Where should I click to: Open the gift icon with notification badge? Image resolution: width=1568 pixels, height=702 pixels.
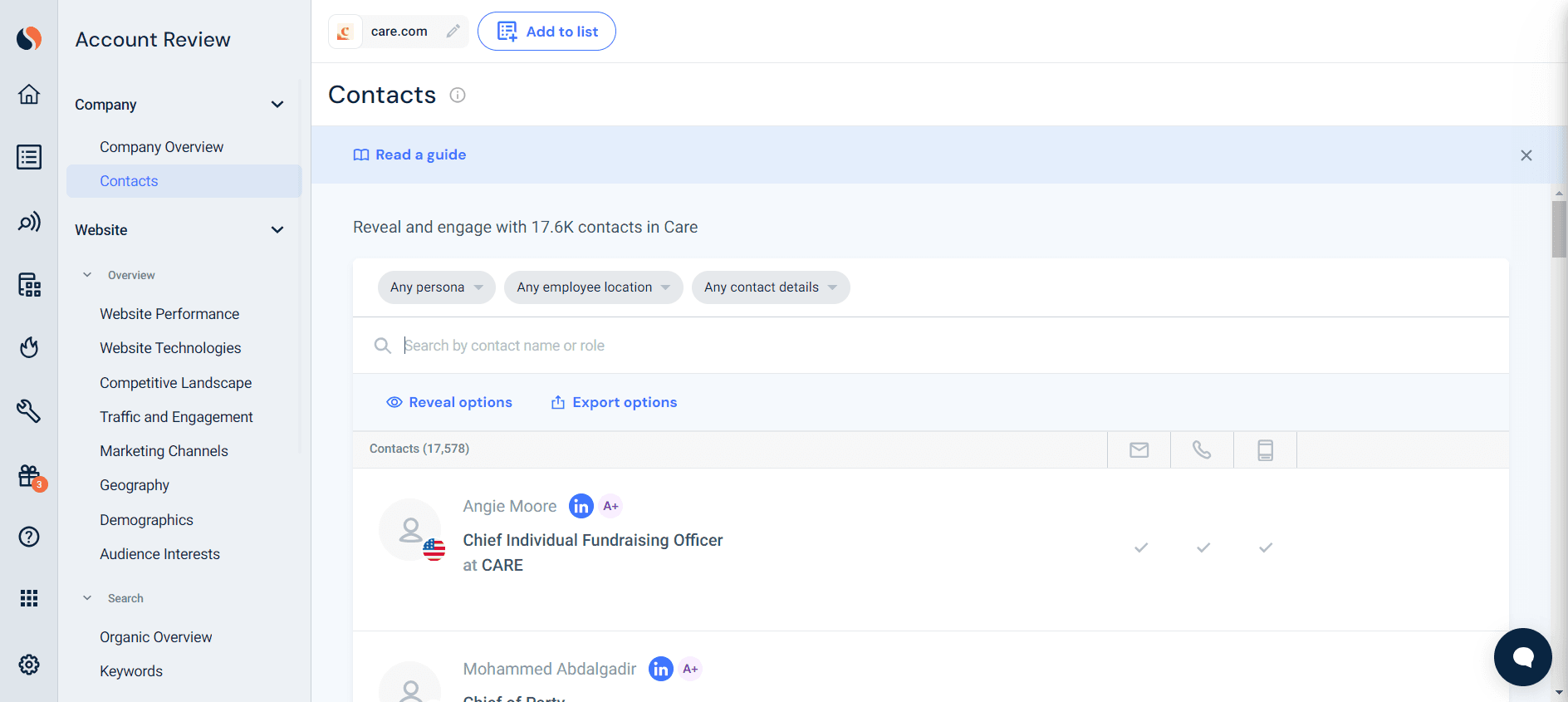pos(31,477)
